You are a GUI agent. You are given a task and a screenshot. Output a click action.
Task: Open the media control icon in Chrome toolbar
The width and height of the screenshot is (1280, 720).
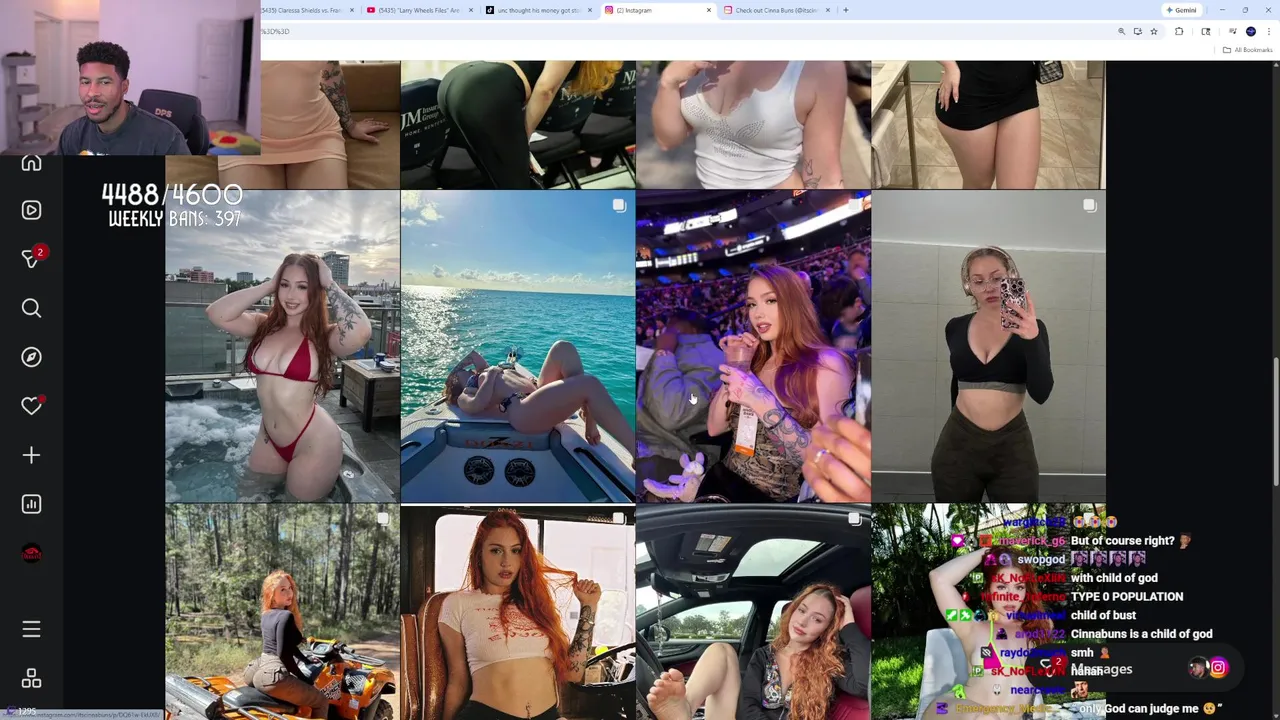[x=1233, y=32]
